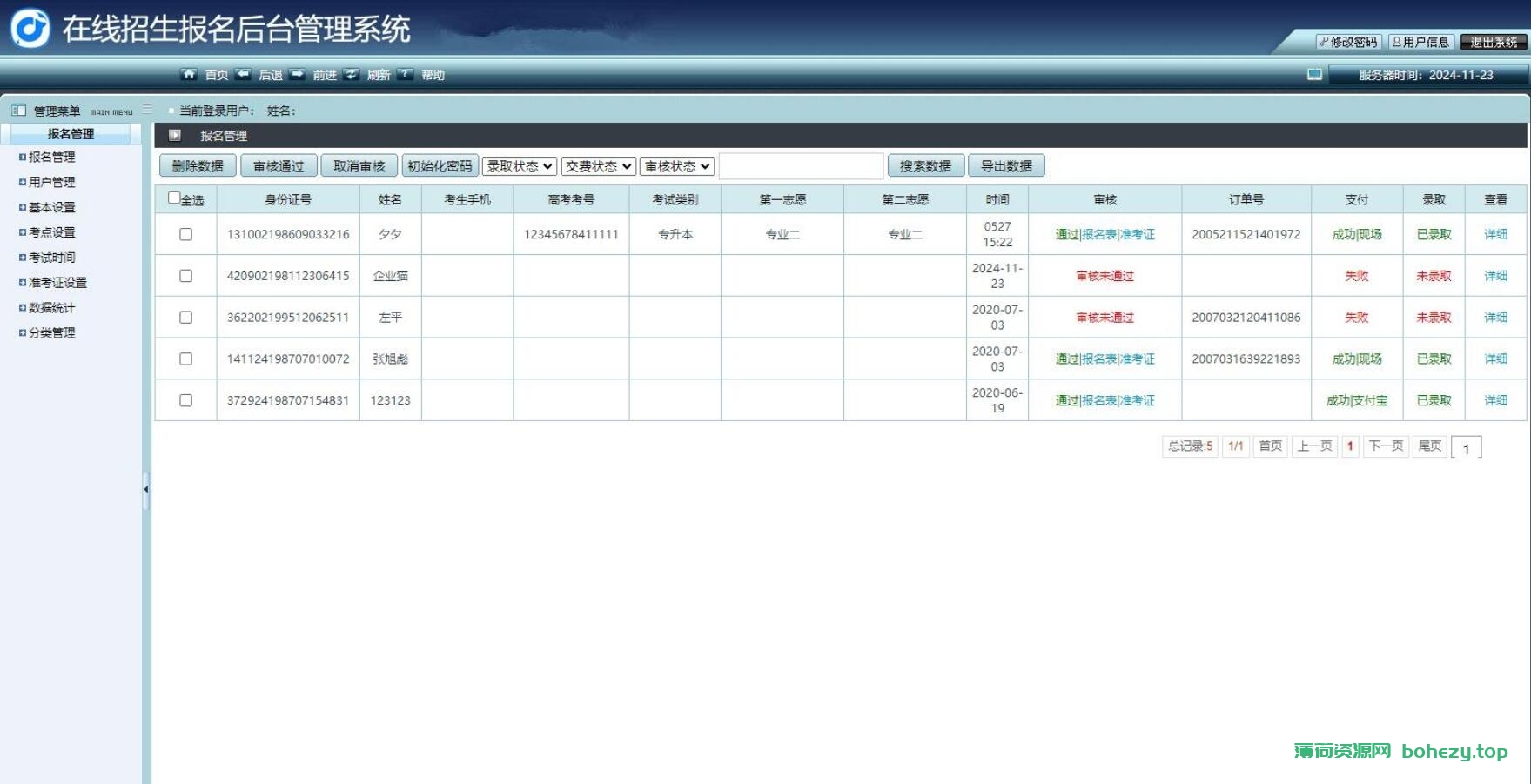Click the back arrow (后退) icon
The width and height of the screenshot is (1531, 784).
243,74
